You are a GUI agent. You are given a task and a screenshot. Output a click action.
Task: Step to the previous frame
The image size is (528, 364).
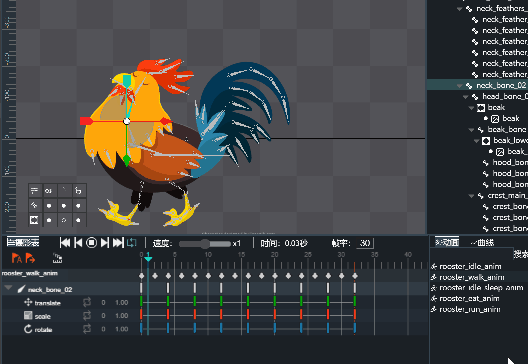(x=78, y=242)
